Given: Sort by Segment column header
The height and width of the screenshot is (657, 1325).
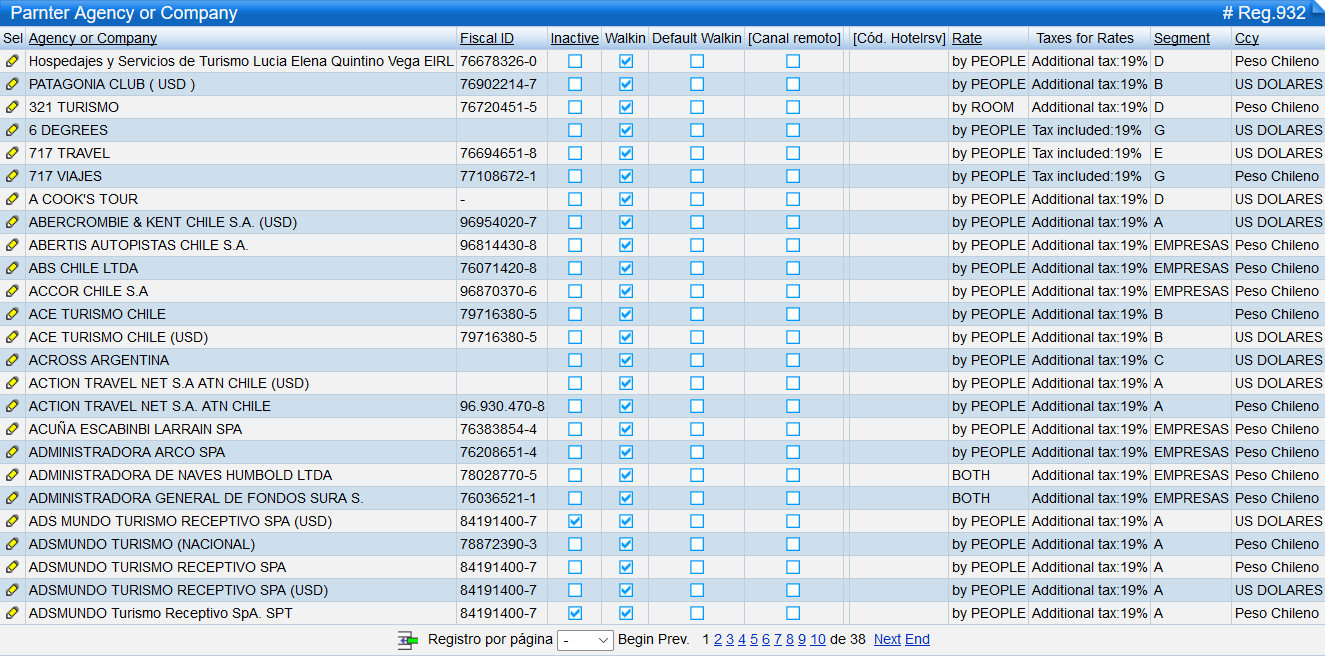Looking at the screenshot, I should pyautogui.click(x=1182, y=38).
